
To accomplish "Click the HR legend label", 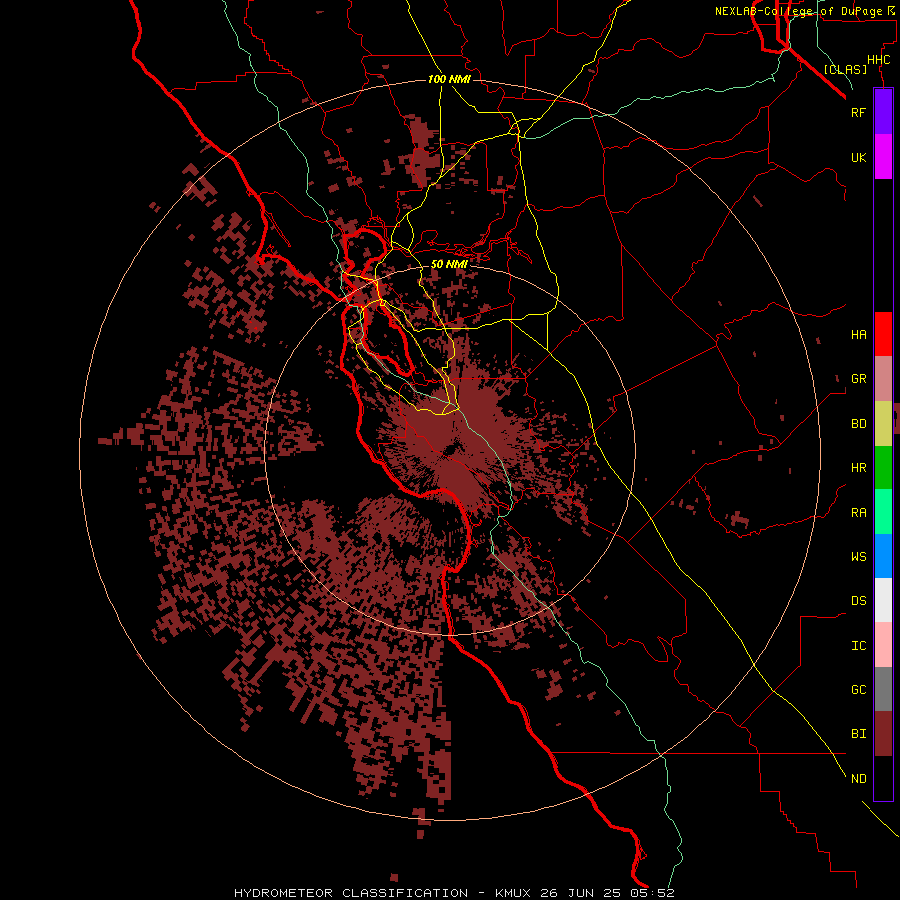I will [x=858, y=468].
